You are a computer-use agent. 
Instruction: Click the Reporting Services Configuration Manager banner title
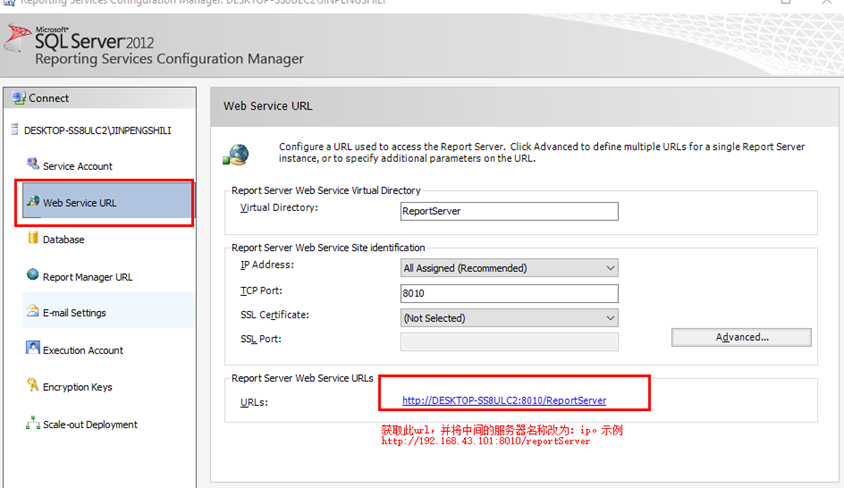tap(169, 59)
